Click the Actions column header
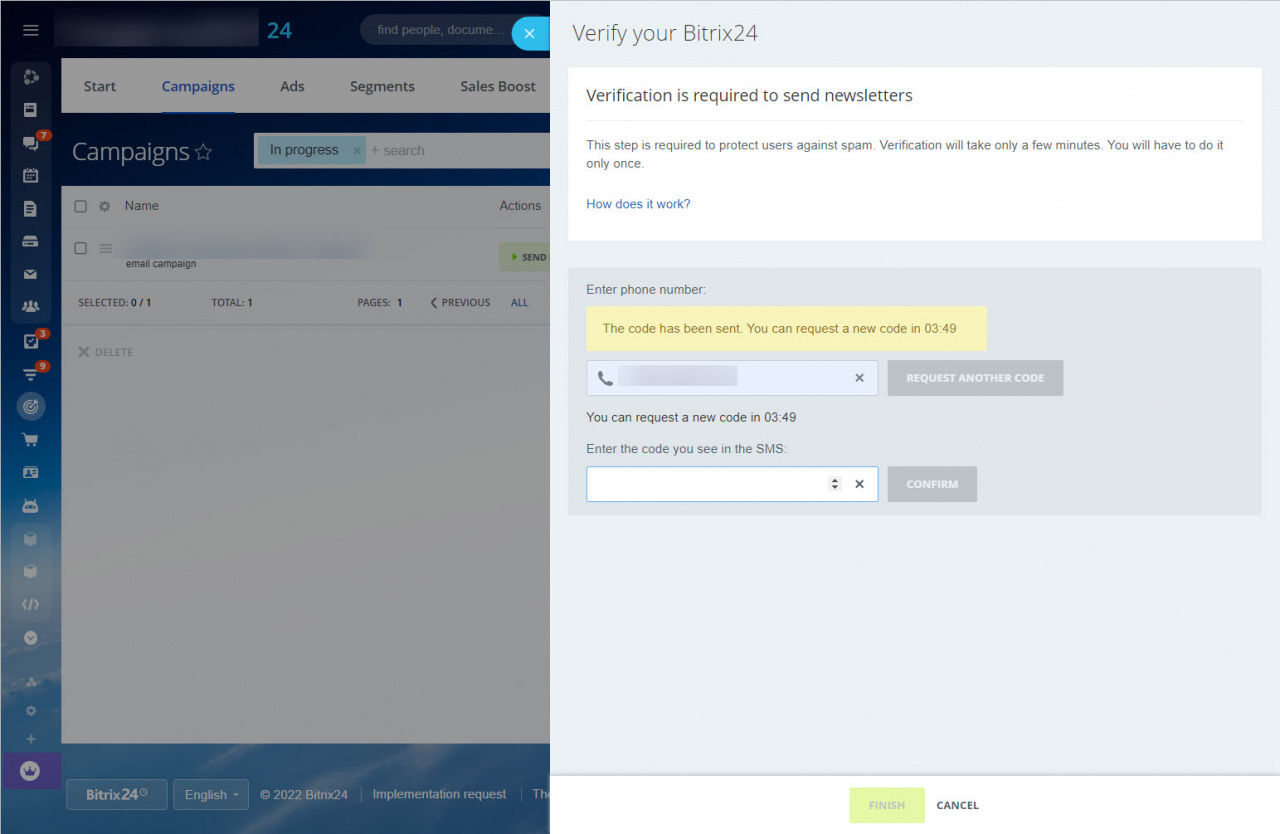This screenshot has width=1280, height=834. point(520,206)
